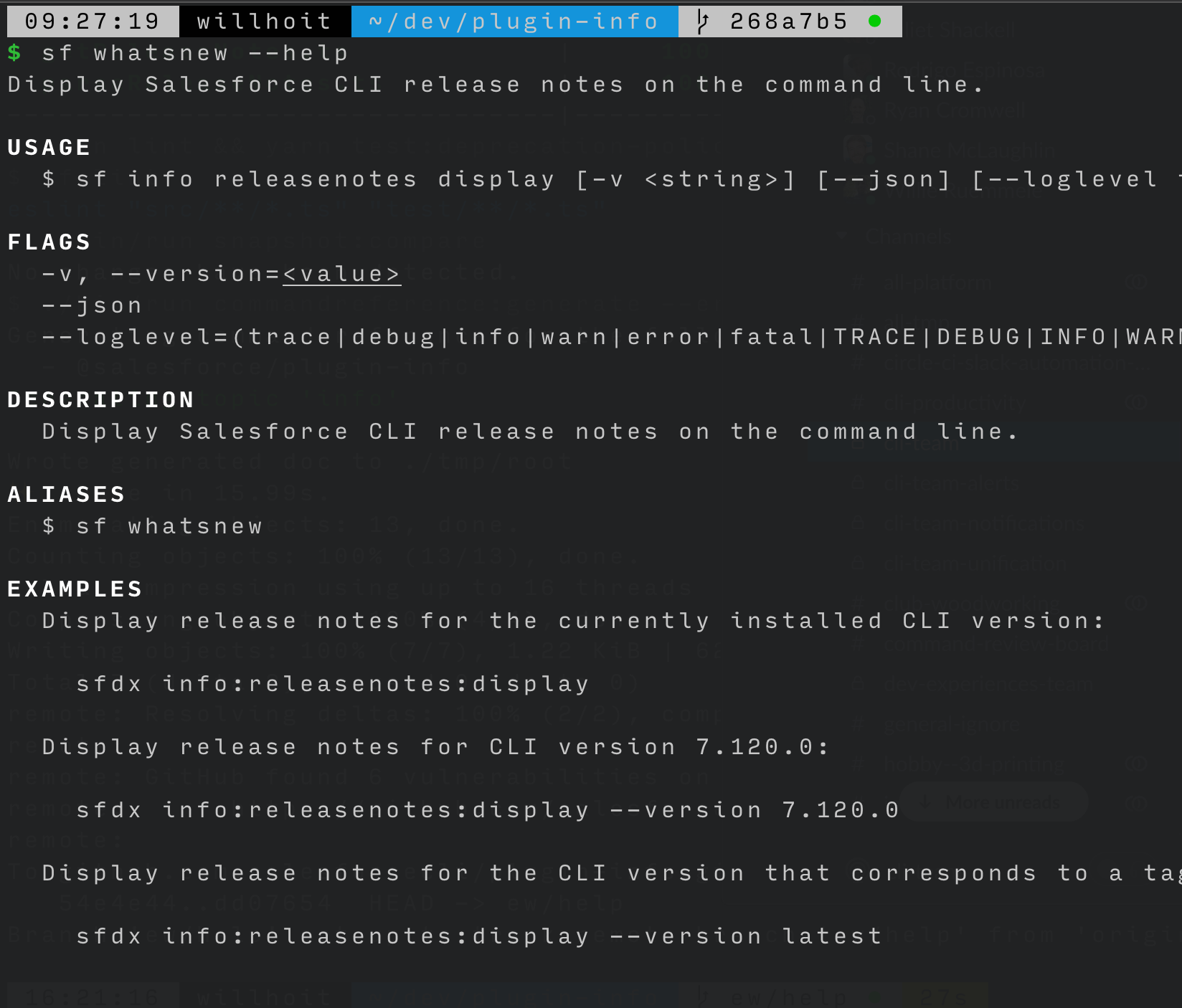Click the '--version 7.120.0' command line
The height and width of the screenshot is (1008, 1182).
(x=488, y=810)
